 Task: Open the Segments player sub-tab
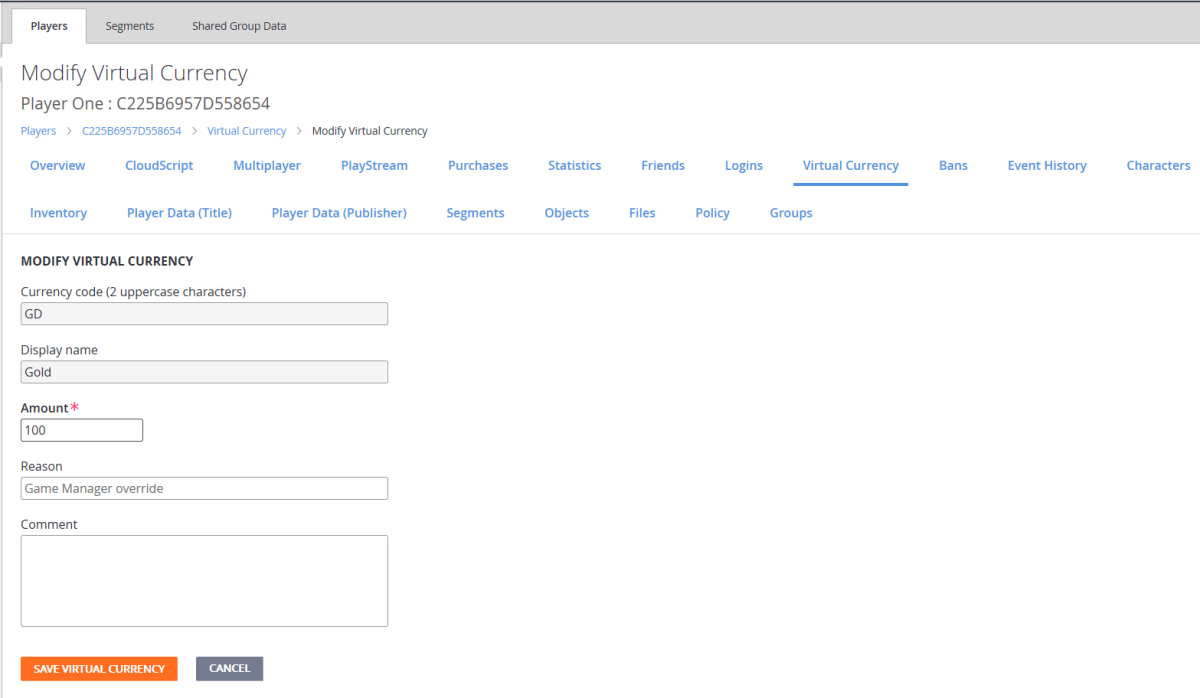(475, 213)
